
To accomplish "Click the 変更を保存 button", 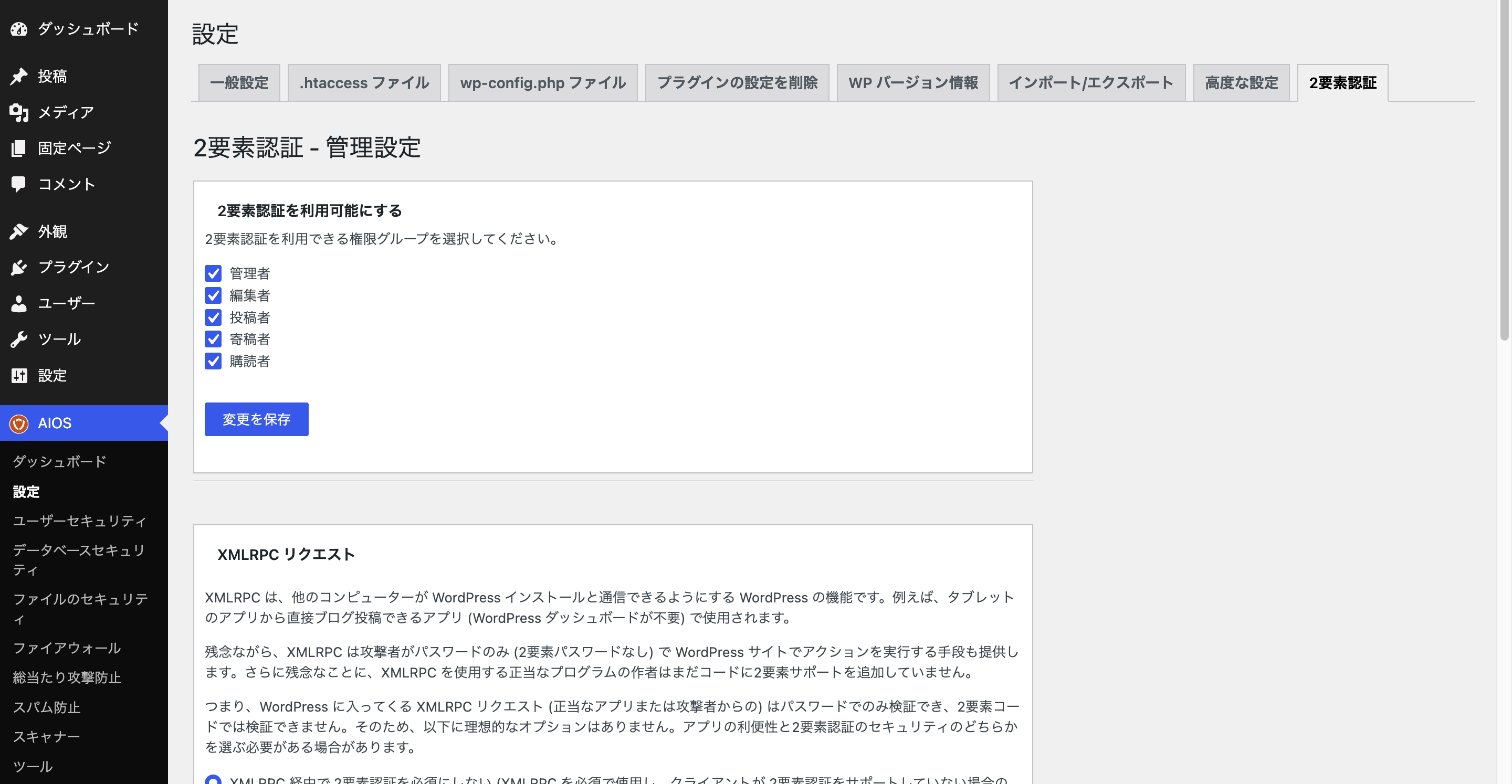I will 257,419.
